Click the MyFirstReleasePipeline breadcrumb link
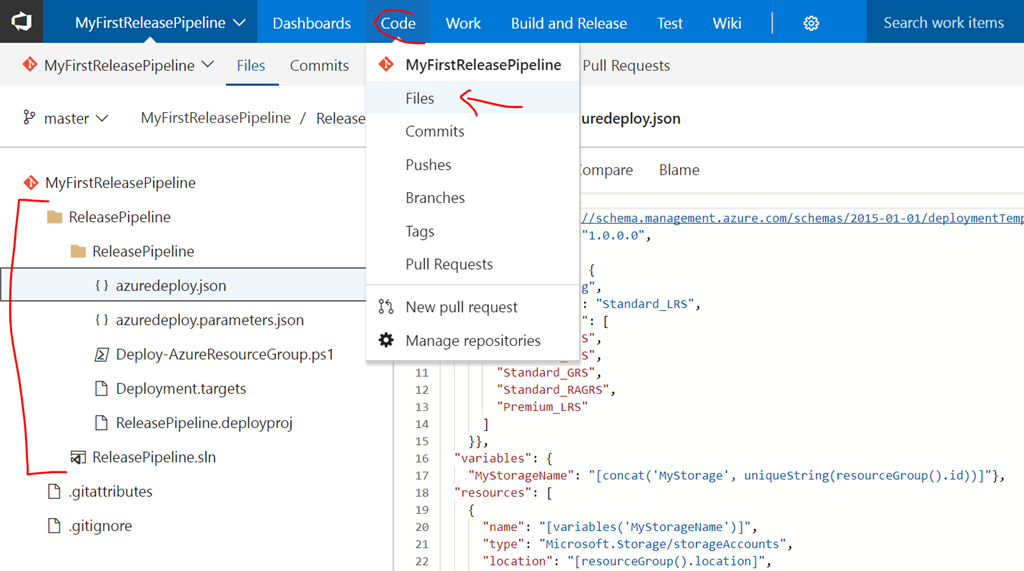This screenshot has height=571, width=1024. [x=215, y=118]
